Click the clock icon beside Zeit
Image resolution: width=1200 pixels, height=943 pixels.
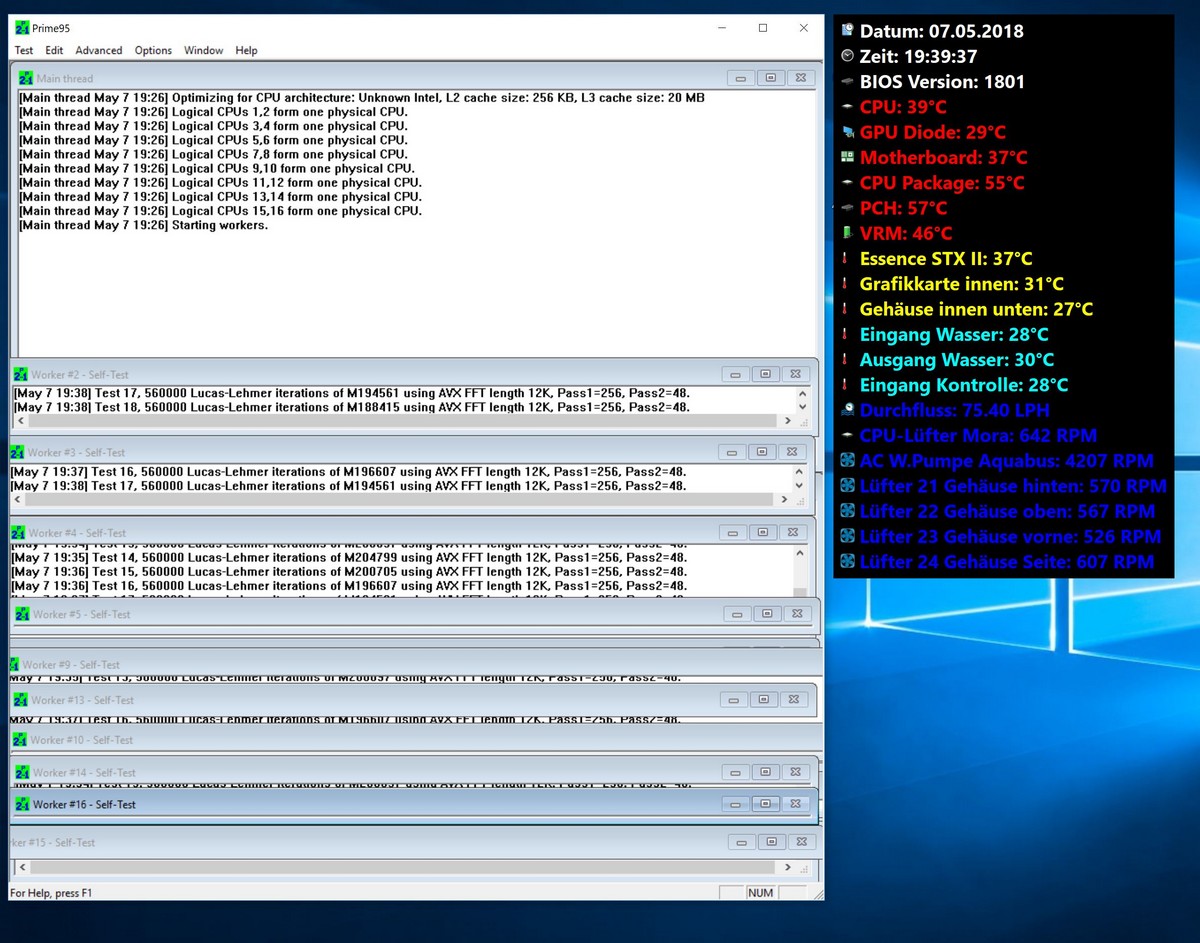(848, 56)
